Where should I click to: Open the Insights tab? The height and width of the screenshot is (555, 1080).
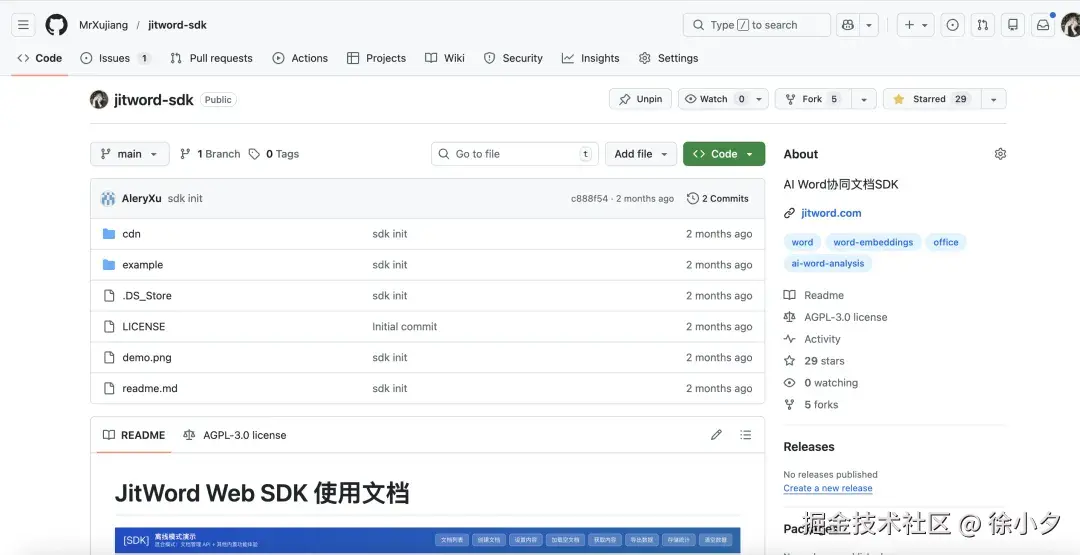point(590,58)
